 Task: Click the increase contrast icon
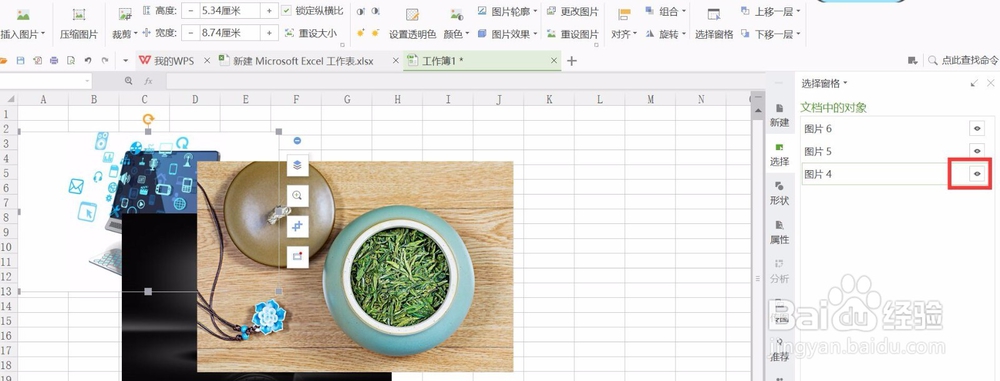click(361, 11)
